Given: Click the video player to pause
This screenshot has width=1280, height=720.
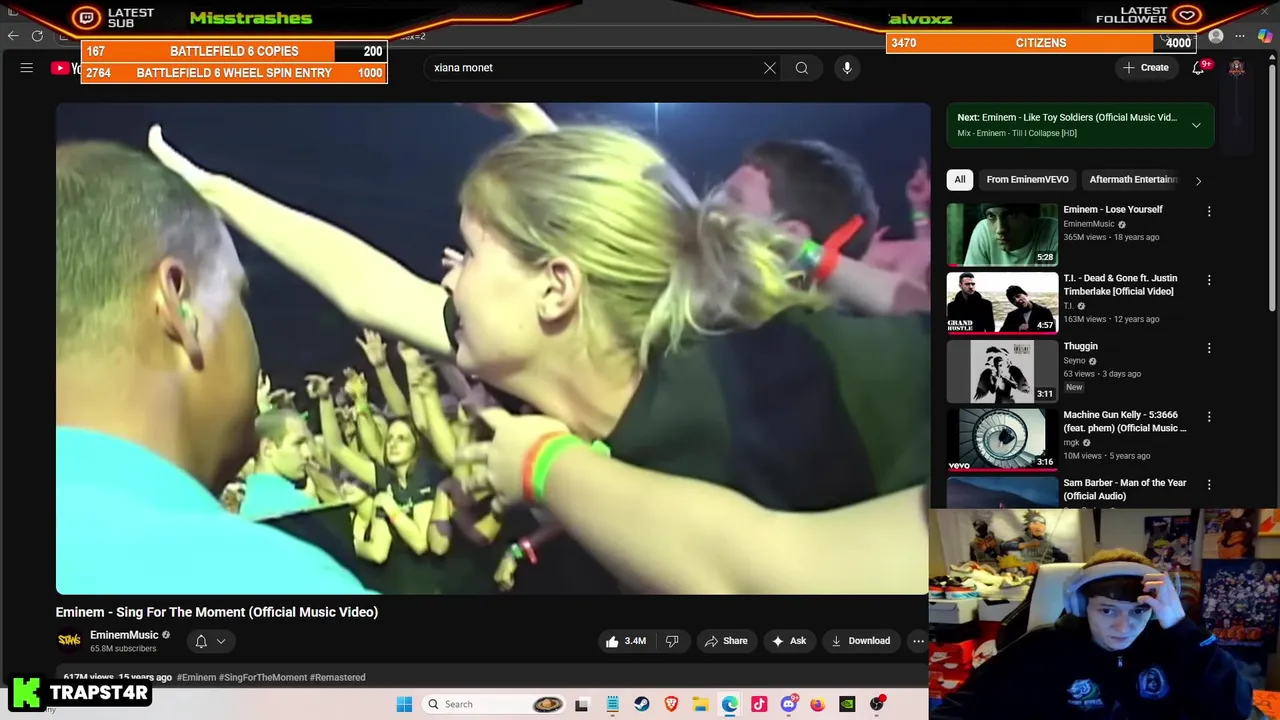Looking at the screenshot, I should click(492, 348).
